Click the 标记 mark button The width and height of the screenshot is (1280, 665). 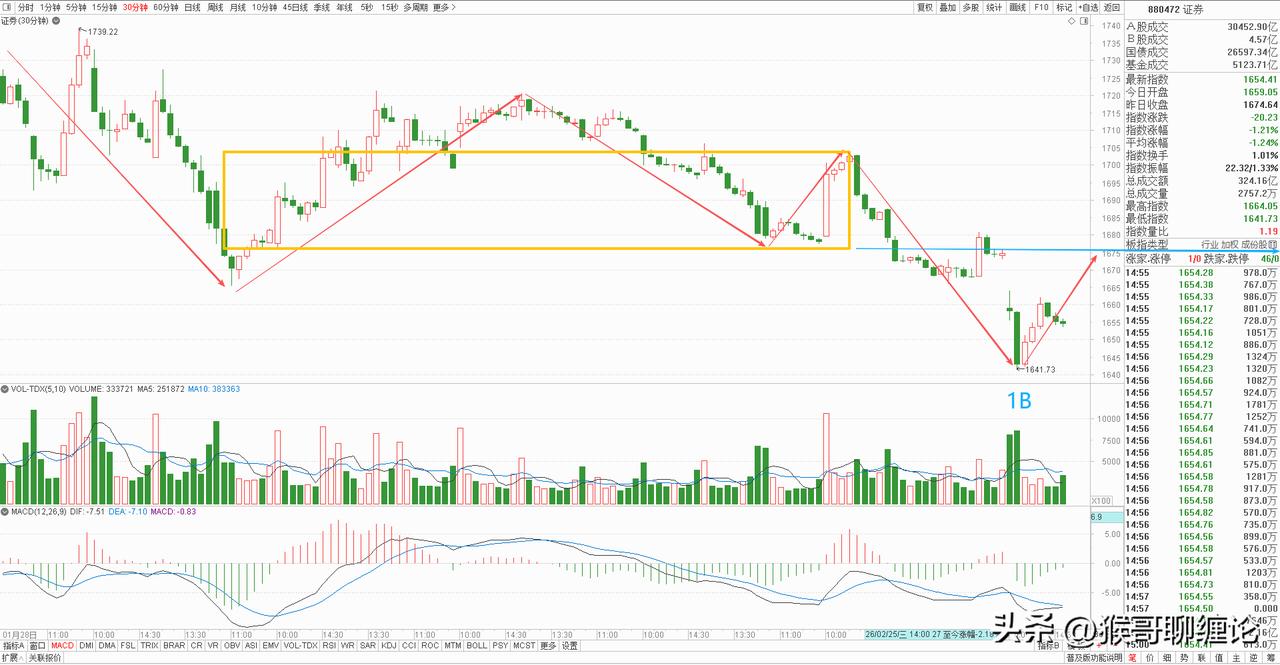[1064, 7]
